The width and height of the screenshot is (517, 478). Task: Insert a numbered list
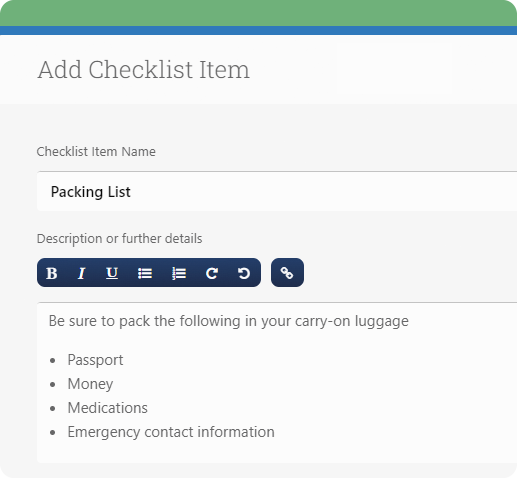(179, 273)
